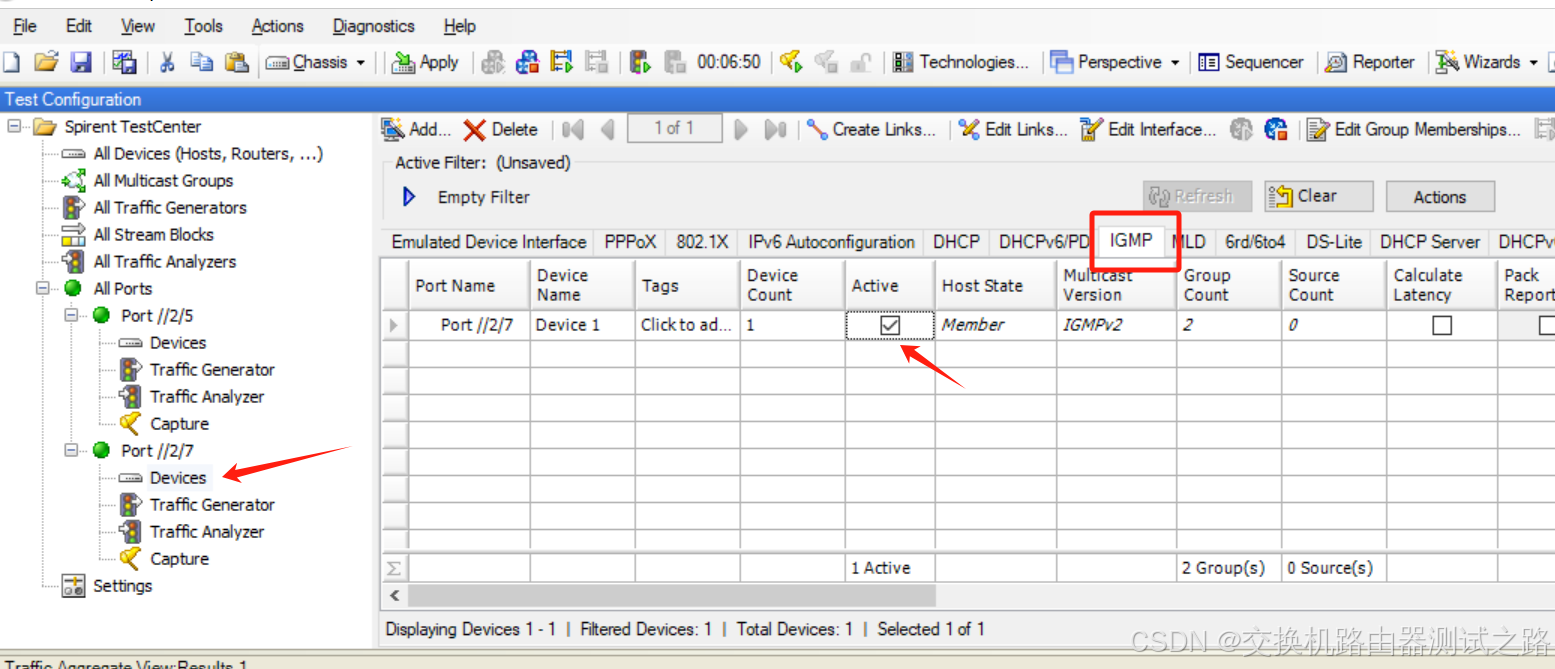The image size is (1555, 669).
Task: Expand the Device 1 row arrow
Action: (x=393, y=325)
